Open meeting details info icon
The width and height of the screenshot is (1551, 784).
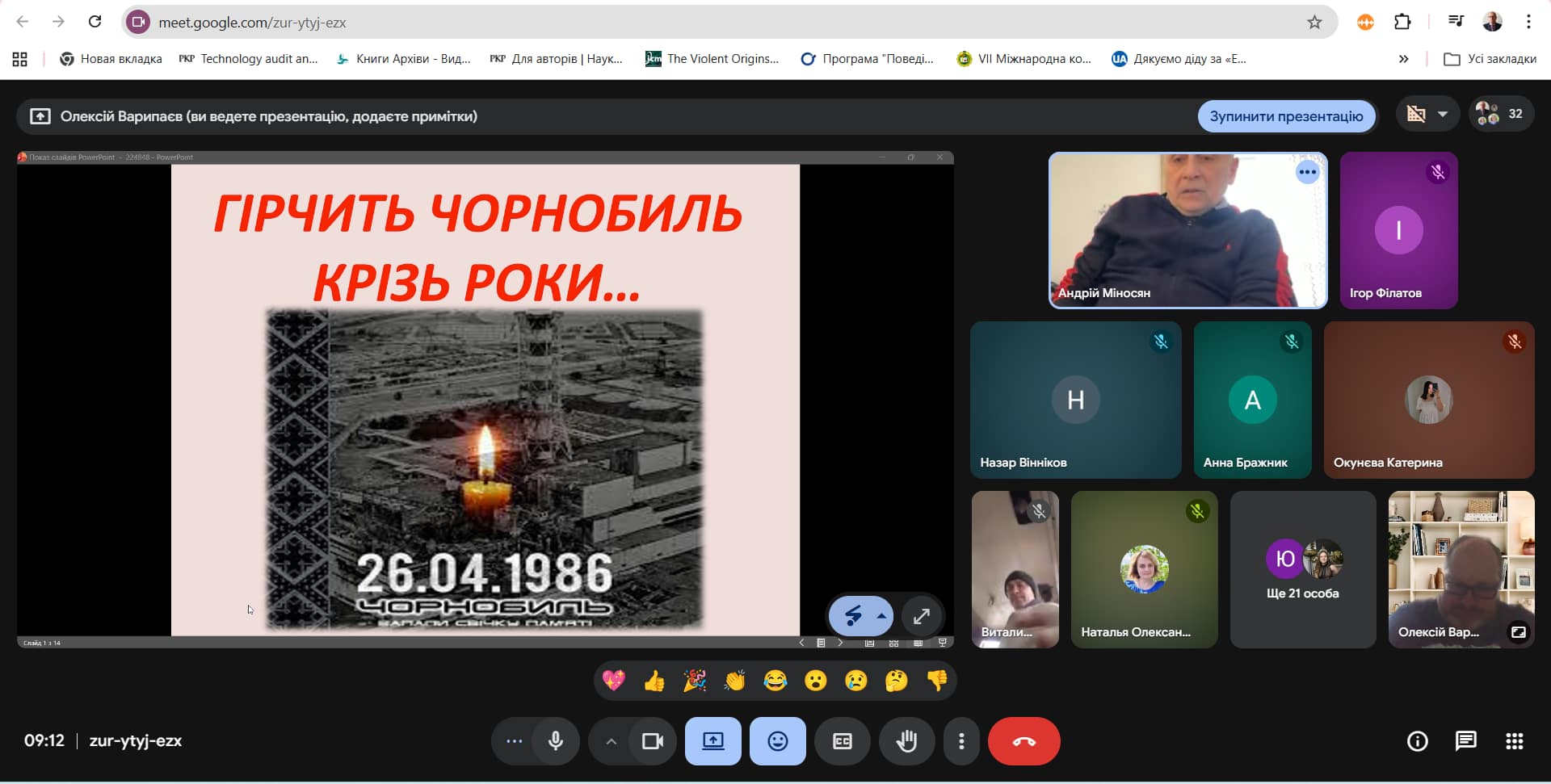coord(1417,741)
